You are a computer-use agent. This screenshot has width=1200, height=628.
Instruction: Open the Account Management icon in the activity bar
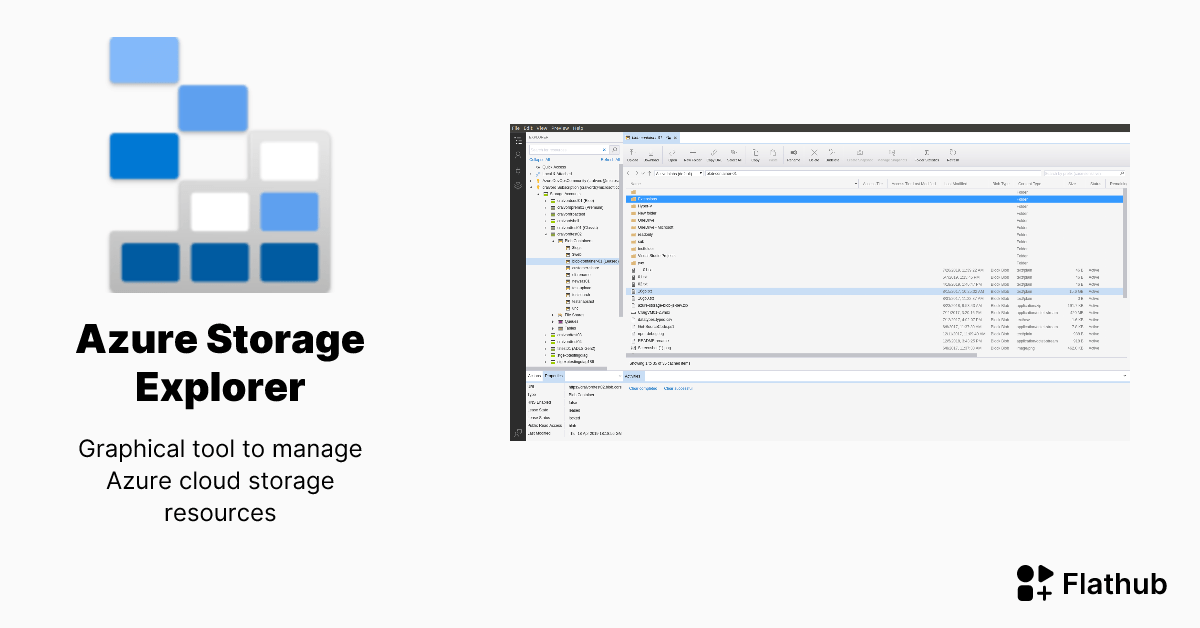tap(516, 156)
